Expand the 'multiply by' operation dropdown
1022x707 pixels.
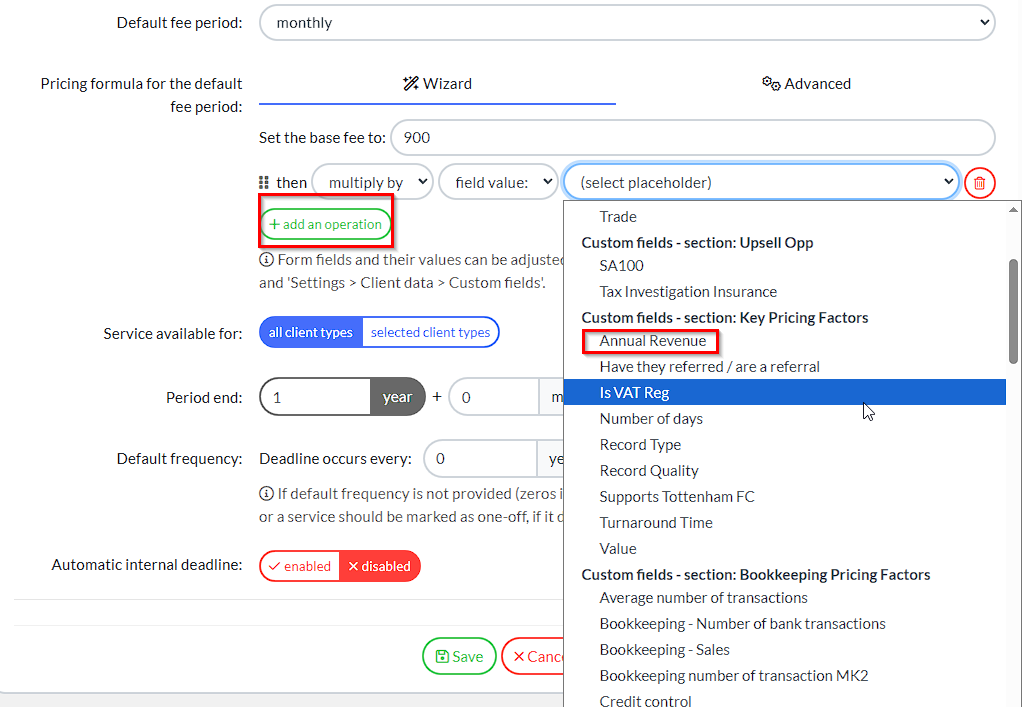point(372,183)
